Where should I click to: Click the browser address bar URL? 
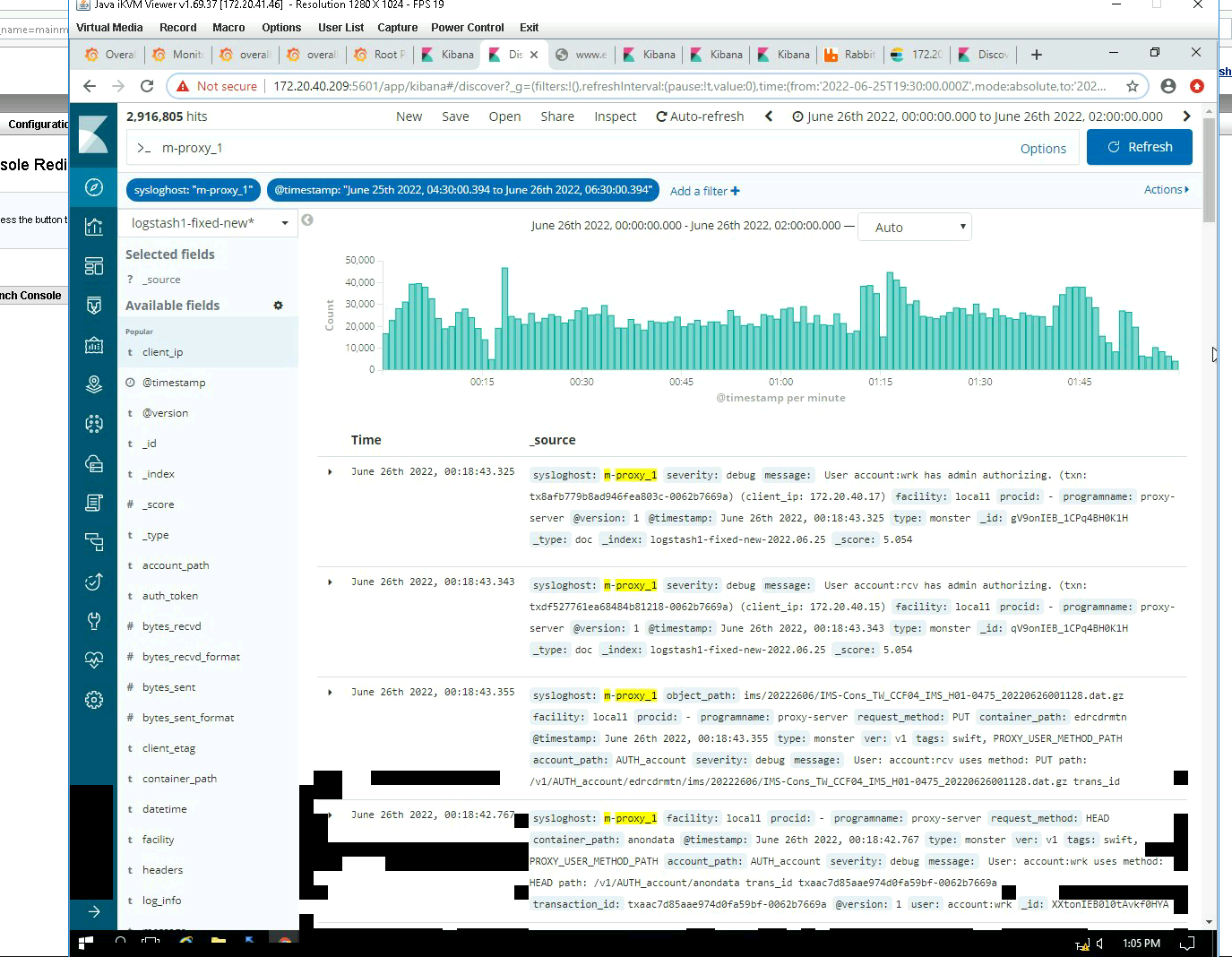(690, 86)
